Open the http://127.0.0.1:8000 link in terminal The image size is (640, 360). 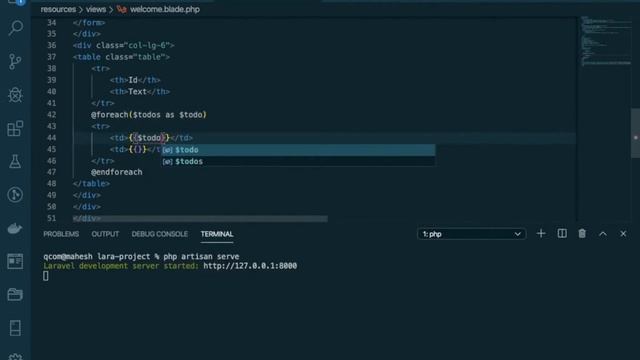click(250, 266)
